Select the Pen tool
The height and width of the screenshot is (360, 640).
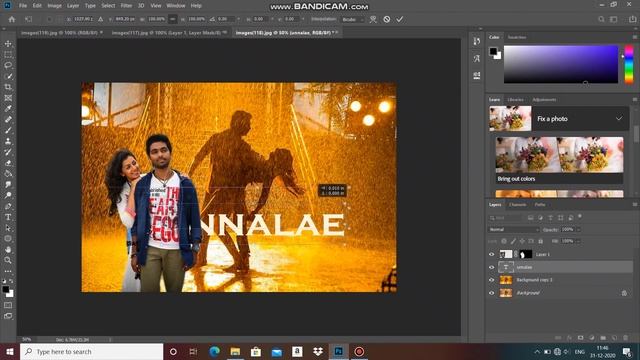(8, 206)
